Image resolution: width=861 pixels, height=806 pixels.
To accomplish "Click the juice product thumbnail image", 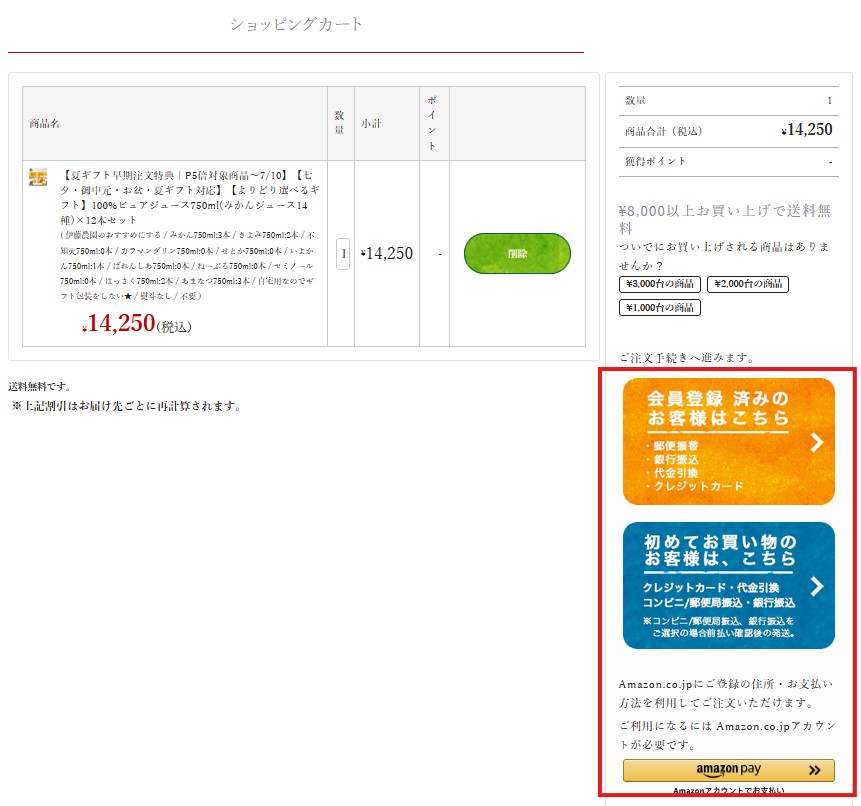I will [x=38, y=177].
